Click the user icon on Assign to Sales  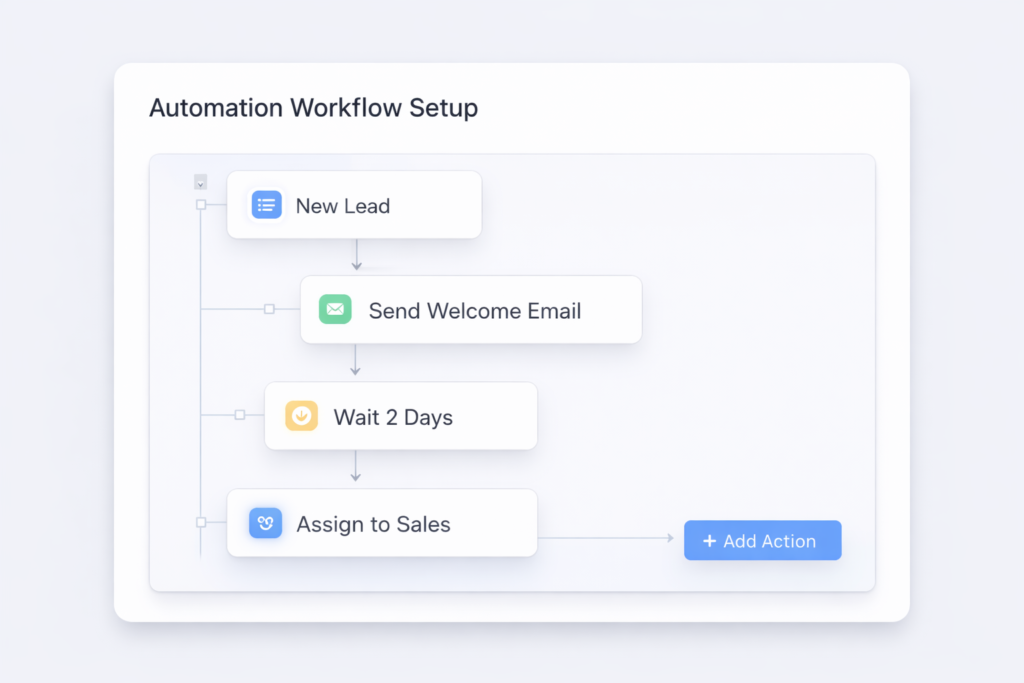tap(264, 523)
